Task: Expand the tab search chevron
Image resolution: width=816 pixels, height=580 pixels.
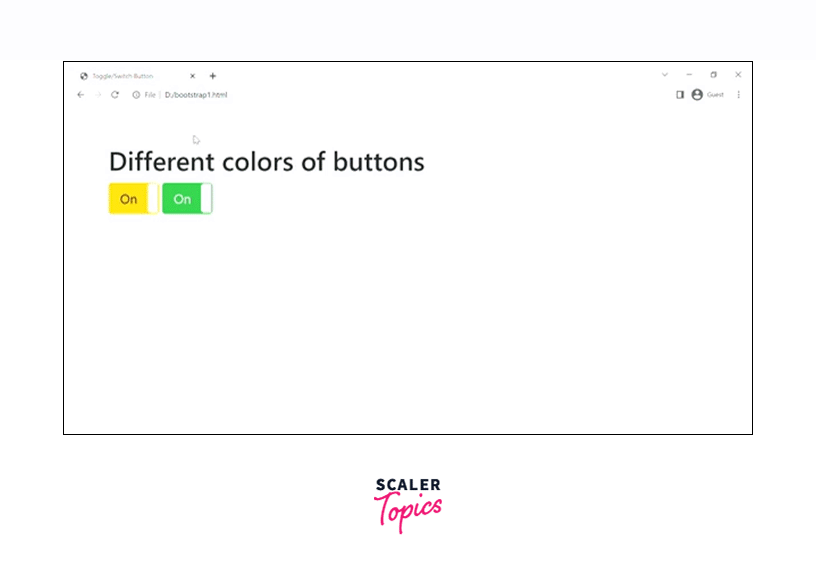Action: [x=665, y=75]
